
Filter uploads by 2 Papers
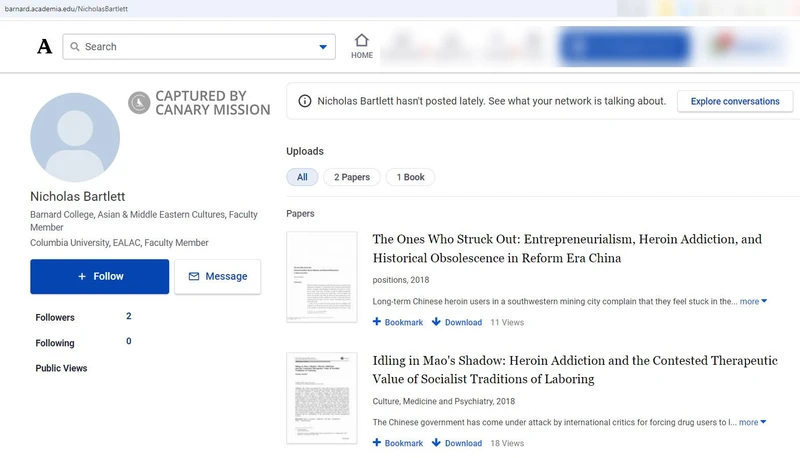(352, 177)
